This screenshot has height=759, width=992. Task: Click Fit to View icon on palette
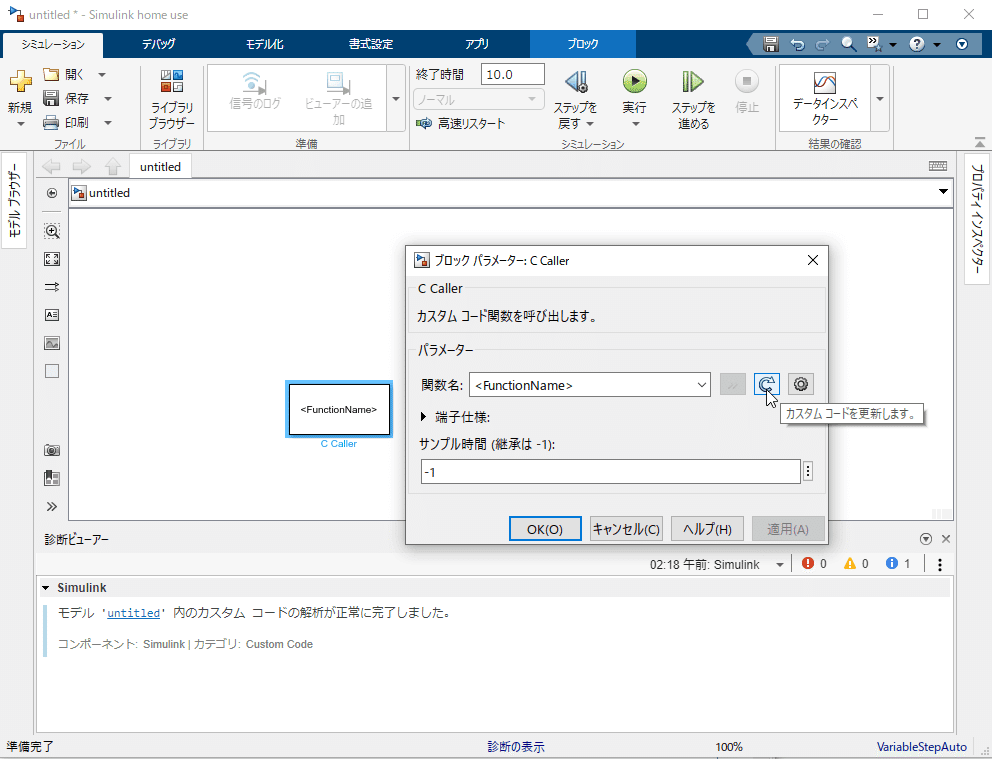[52, 259]
